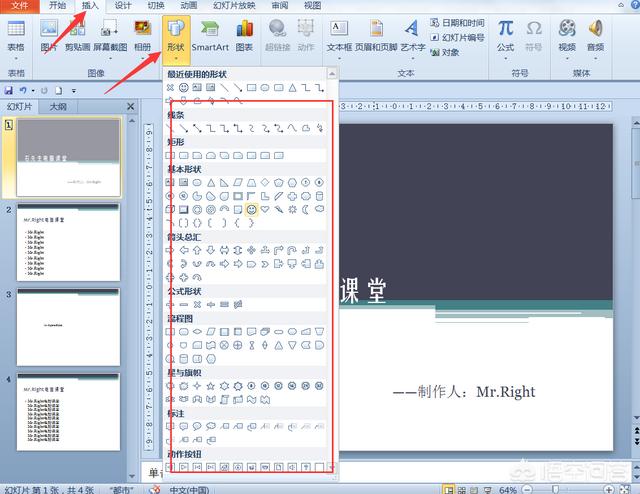This screenshot has width=640, height=494.
Task: Pick the flowchart Or circle-with-plus shape
Action: tap(238, 345)
